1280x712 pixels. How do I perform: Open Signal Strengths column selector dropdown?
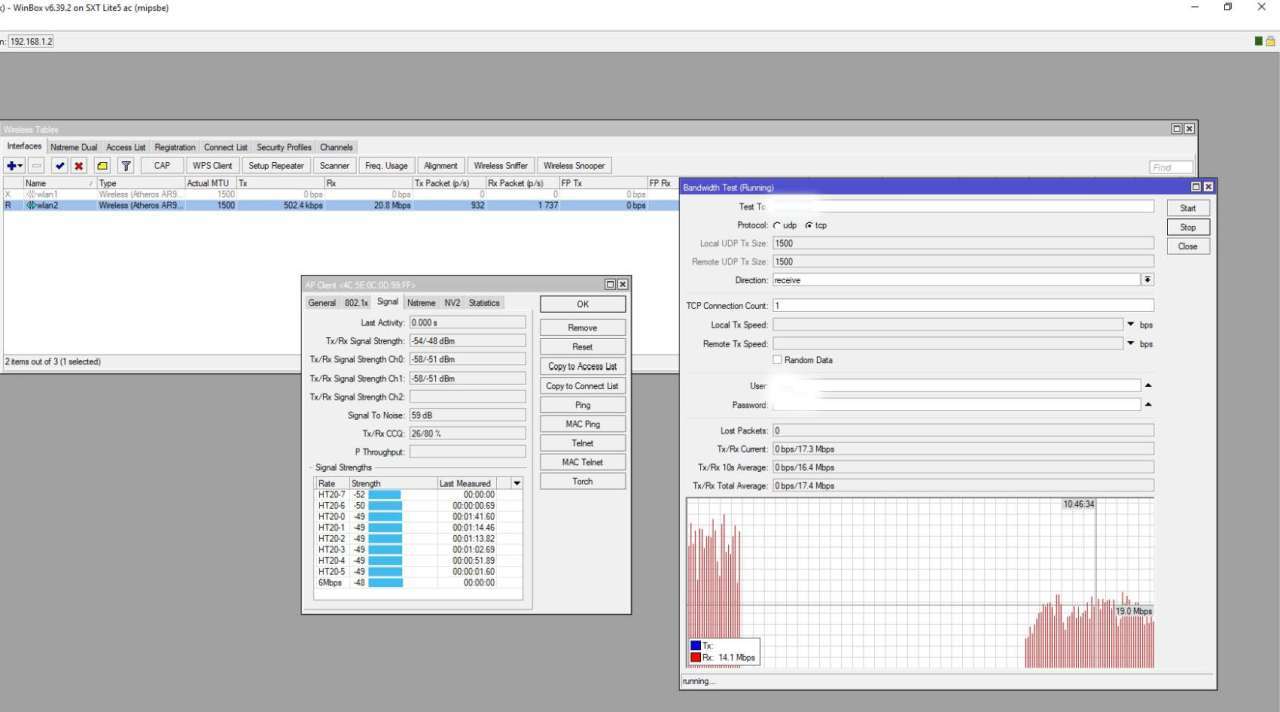516,483
